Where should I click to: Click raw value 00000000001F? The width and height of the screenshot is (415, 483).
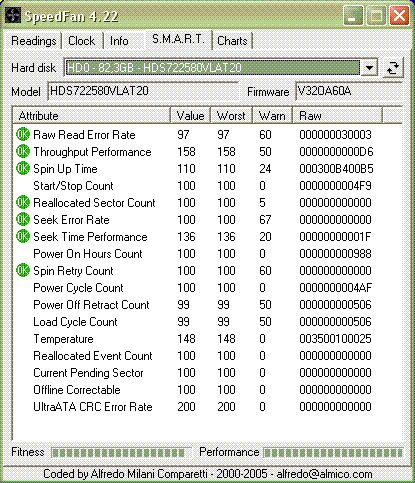335,237
